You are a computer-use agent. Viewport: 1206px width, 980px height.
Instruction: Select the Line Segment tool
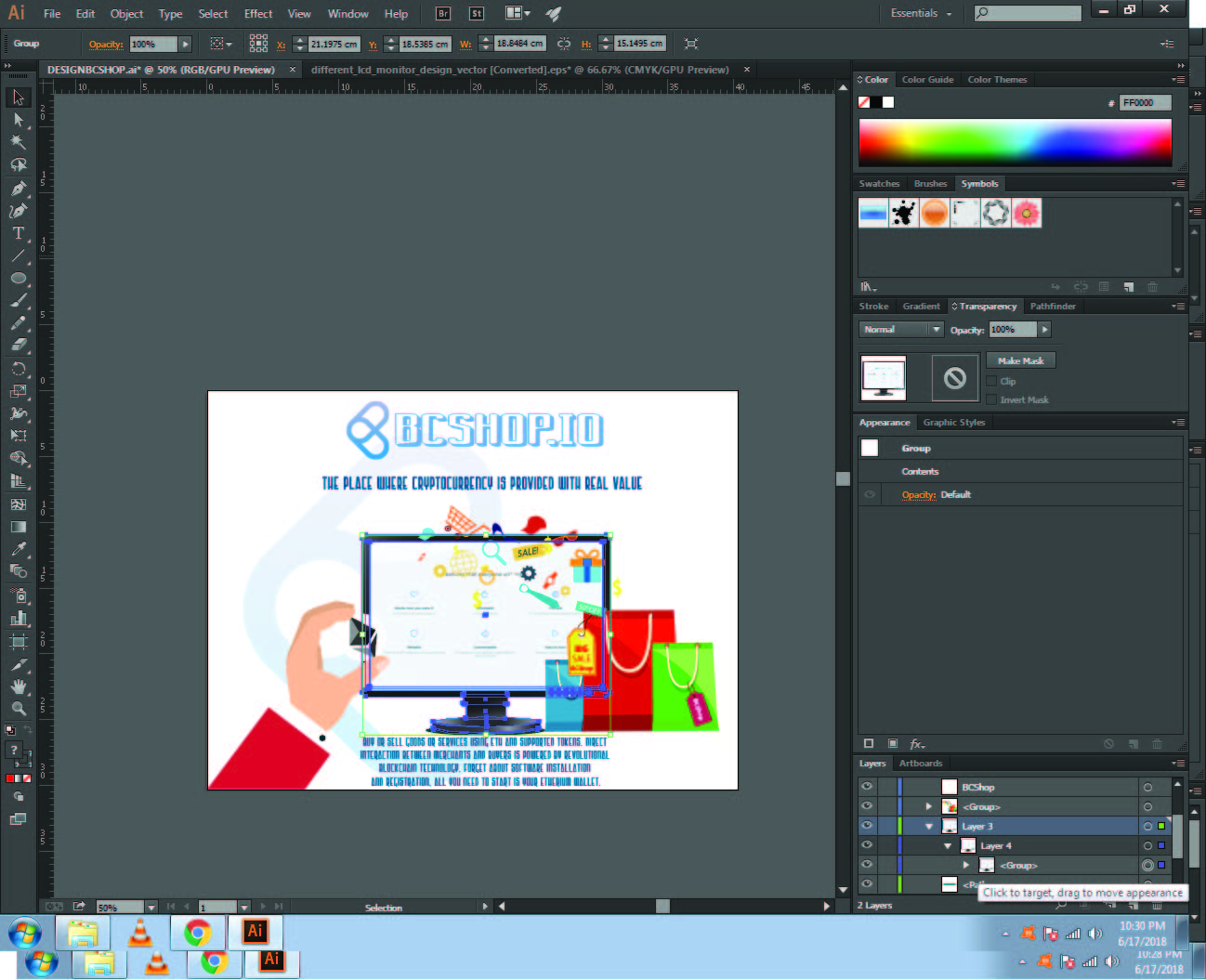coord(19,255)
